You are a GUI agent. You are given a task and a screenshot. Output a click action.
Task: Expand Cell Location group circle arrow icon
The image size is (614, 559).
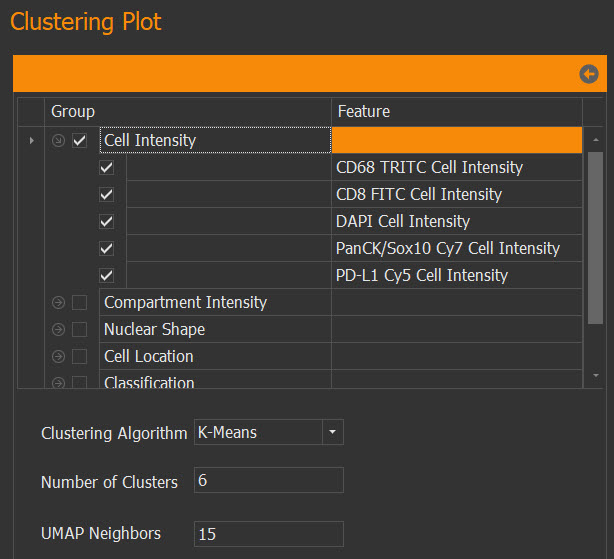click(58, 356)
